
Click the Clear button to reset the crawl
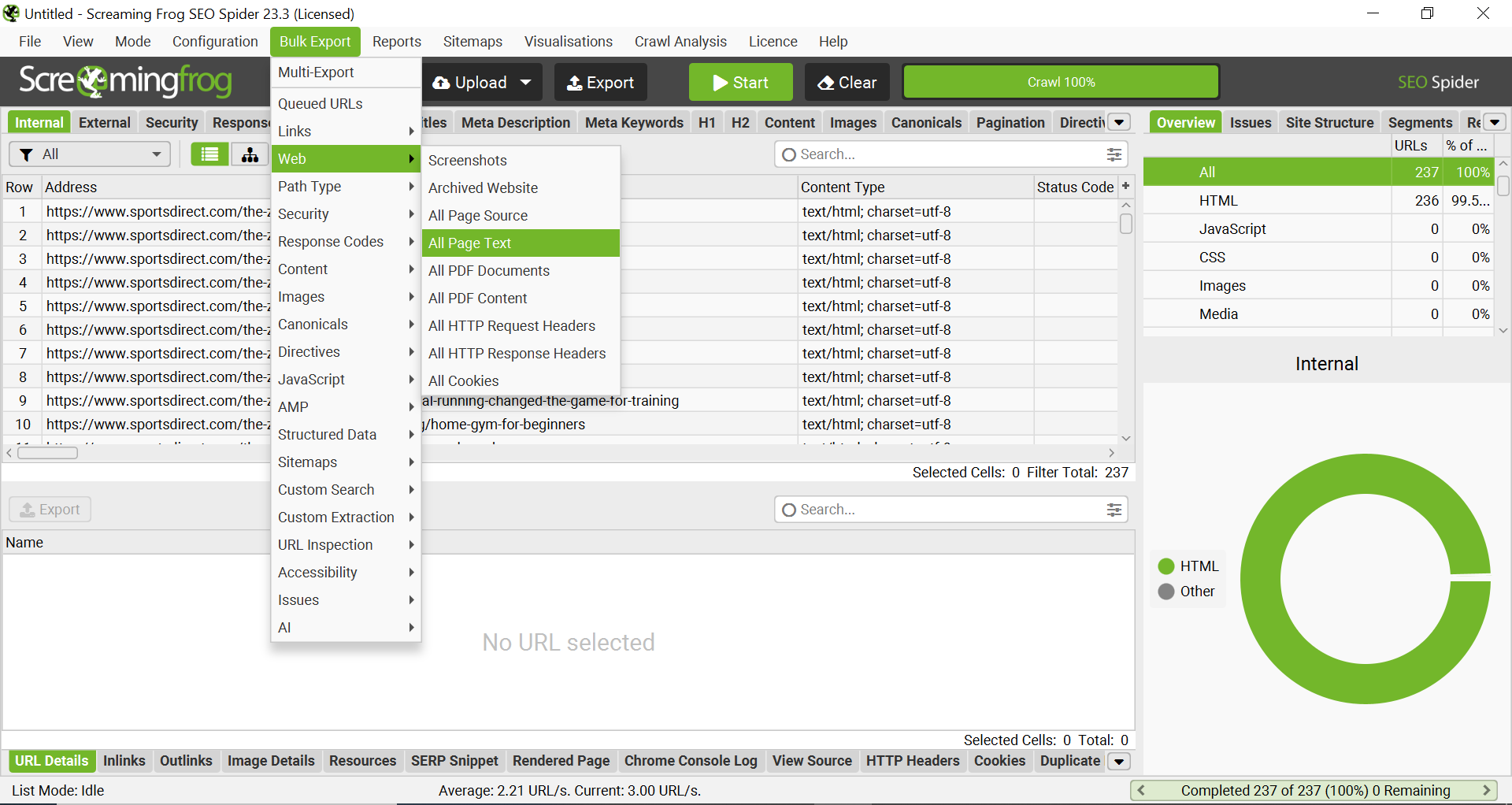847,82
